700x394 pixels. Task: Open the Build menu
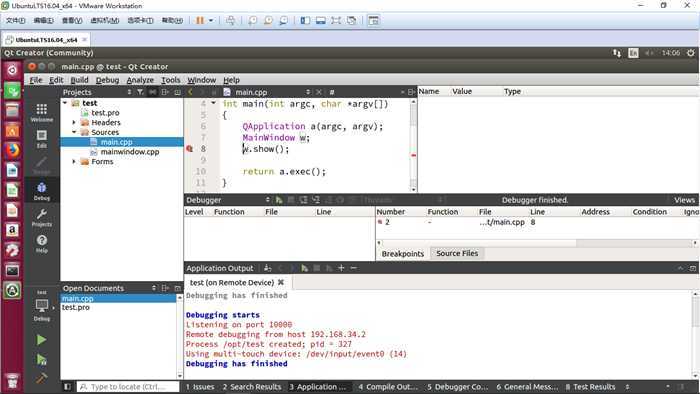tap(79, 80)
